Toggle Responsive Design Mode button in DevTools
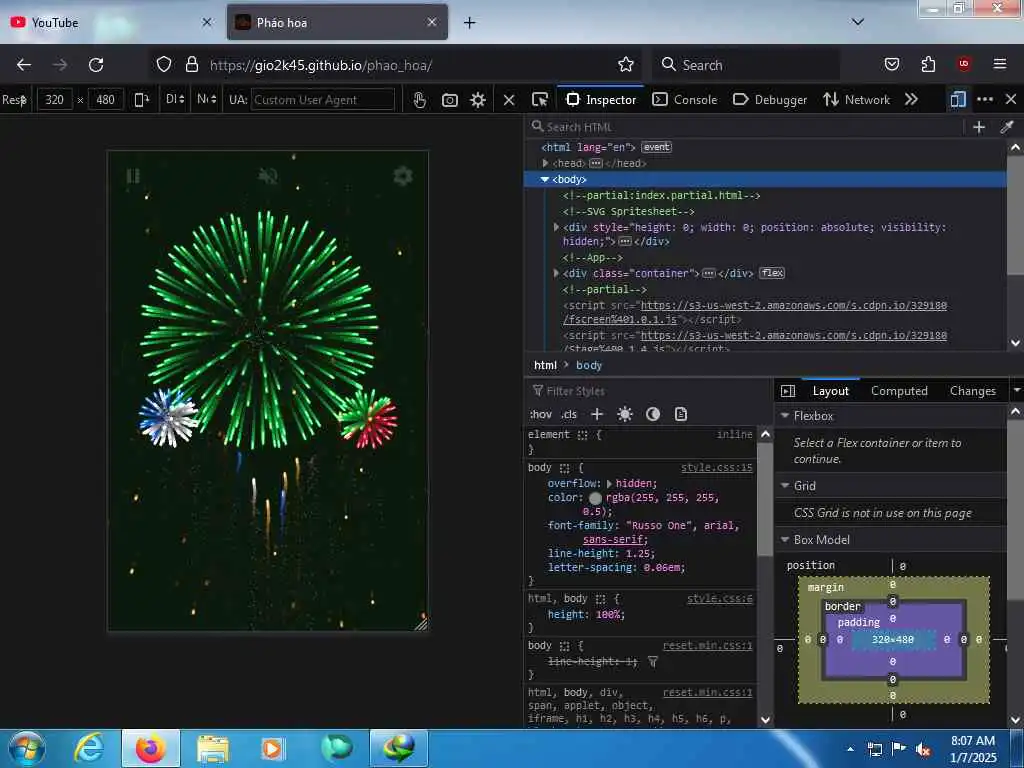1024x768 pixels. (957, 99)
